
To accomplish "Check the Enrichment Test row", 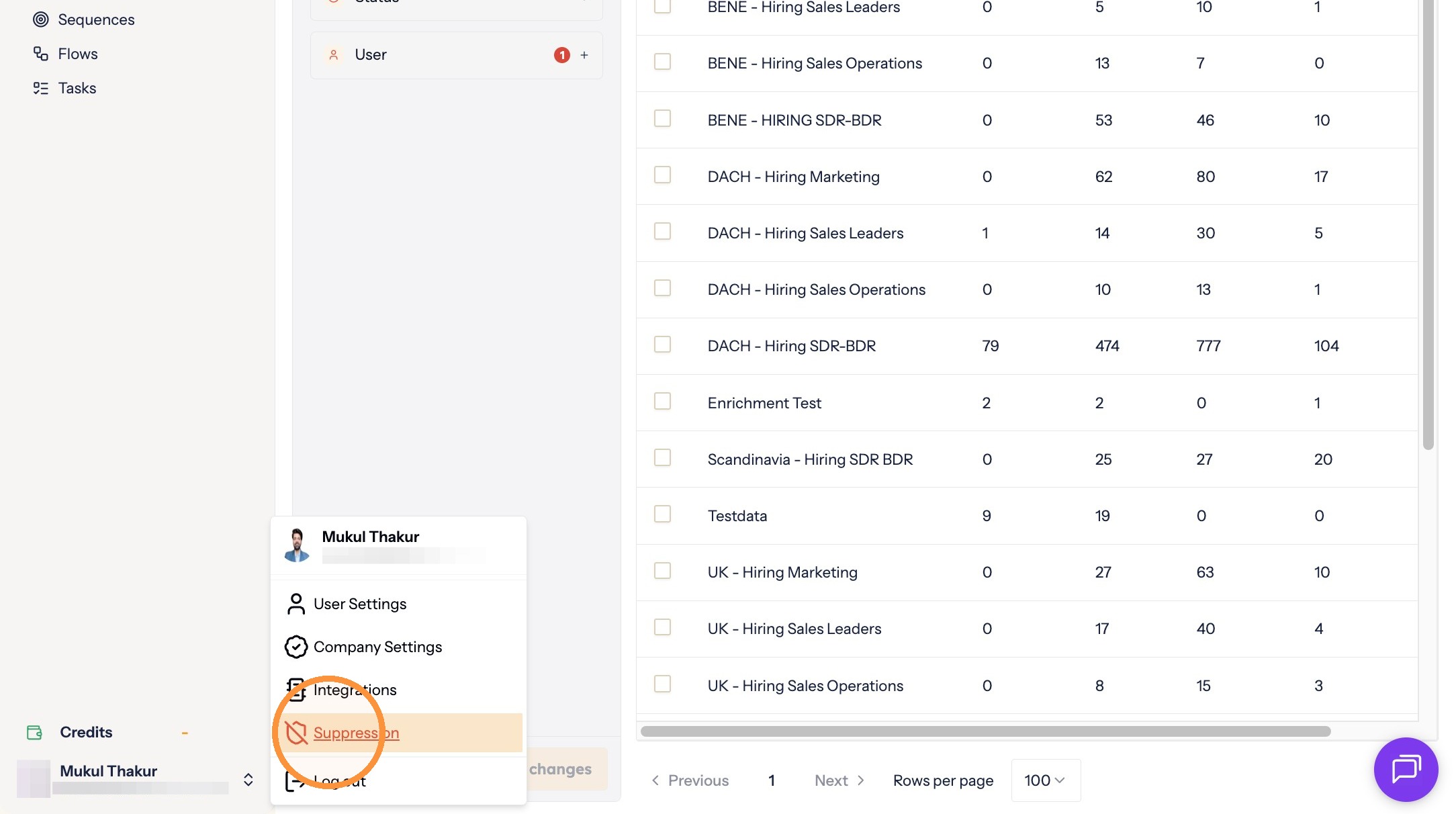I will click(663, 401).
